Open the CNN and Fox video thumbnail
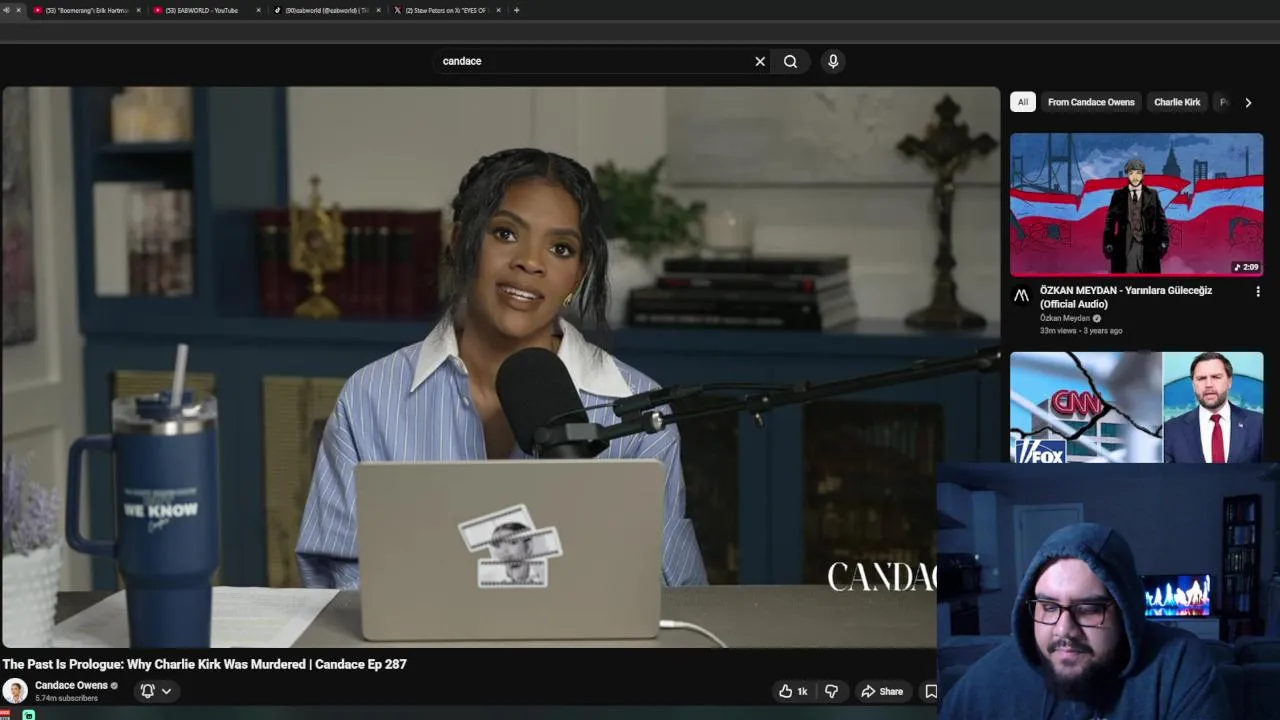The width and height of the screenshot is (1280, 720). point(1136,407)
